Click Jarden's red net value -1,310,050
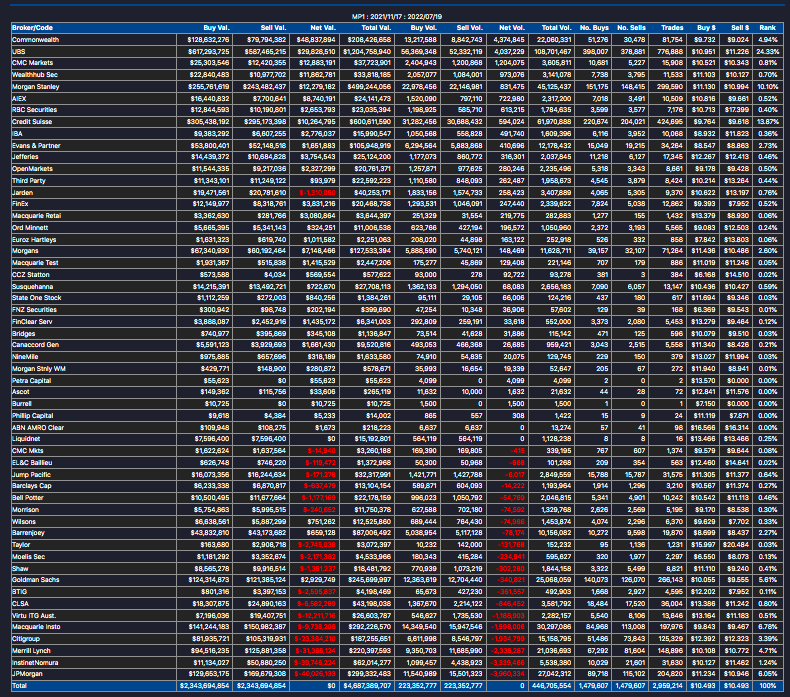The width and height of the screenshot is (790, 697). [x=317, y=193]
